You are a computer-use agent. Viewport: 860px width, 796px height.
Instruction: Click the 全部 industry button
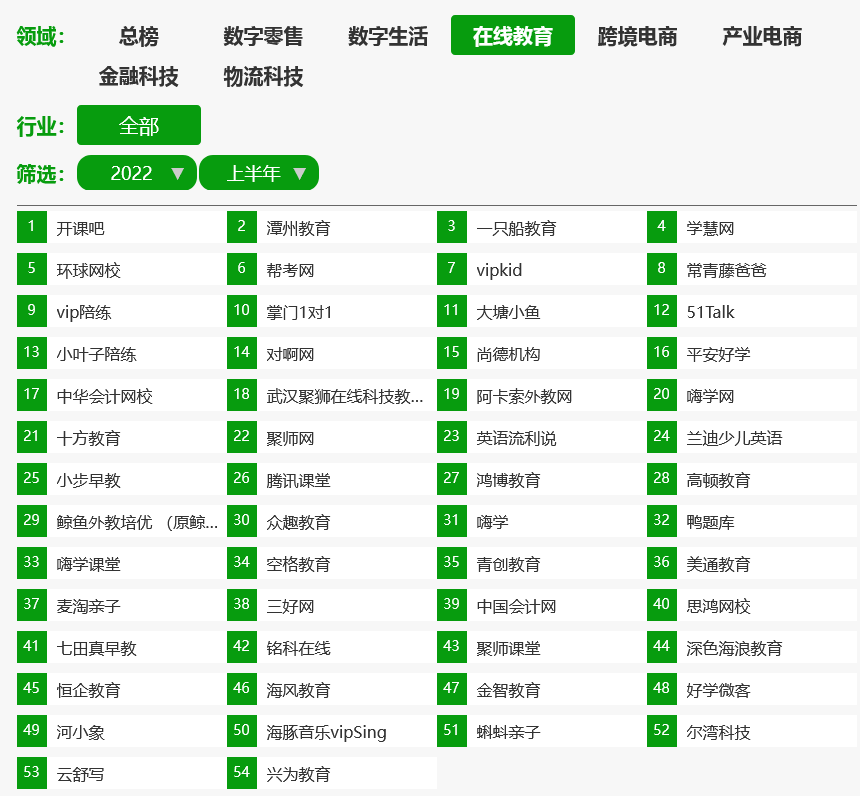pos(139,125)
